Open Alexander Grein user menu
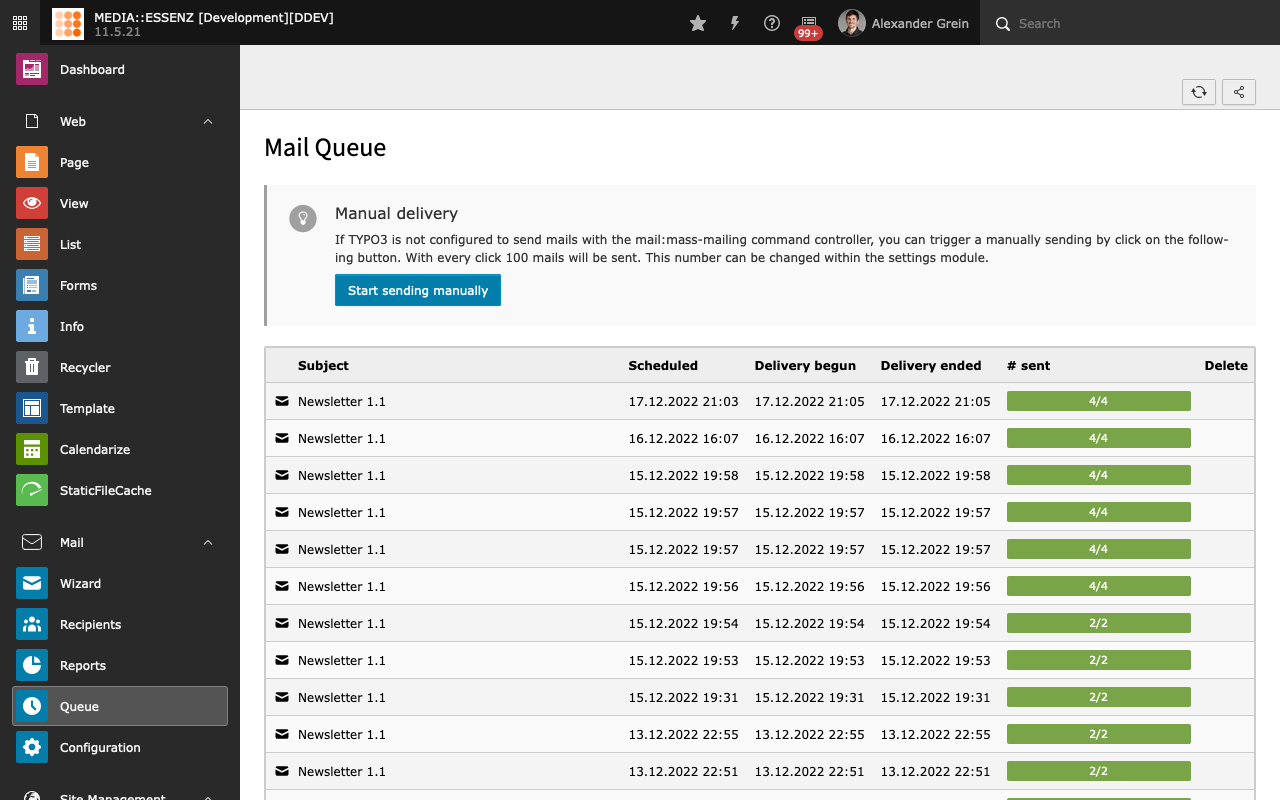 click(904, 23)
